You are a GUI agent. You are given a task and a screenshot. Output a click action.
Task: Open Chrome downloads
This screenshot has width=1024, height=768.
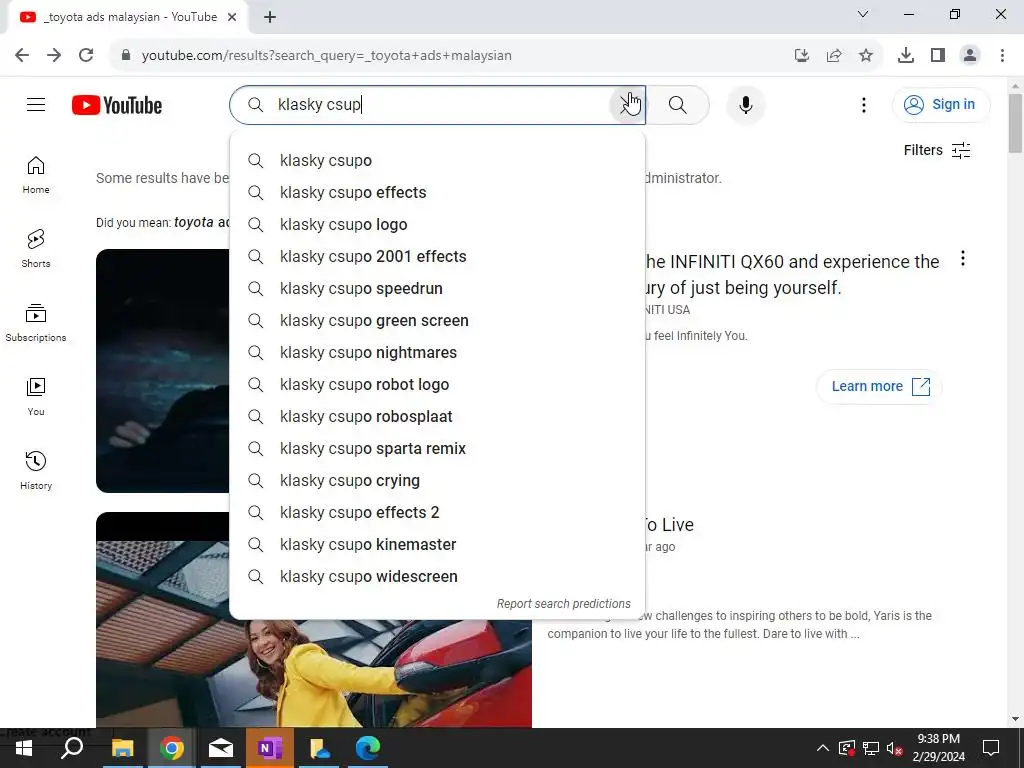(x=905, y=56)
